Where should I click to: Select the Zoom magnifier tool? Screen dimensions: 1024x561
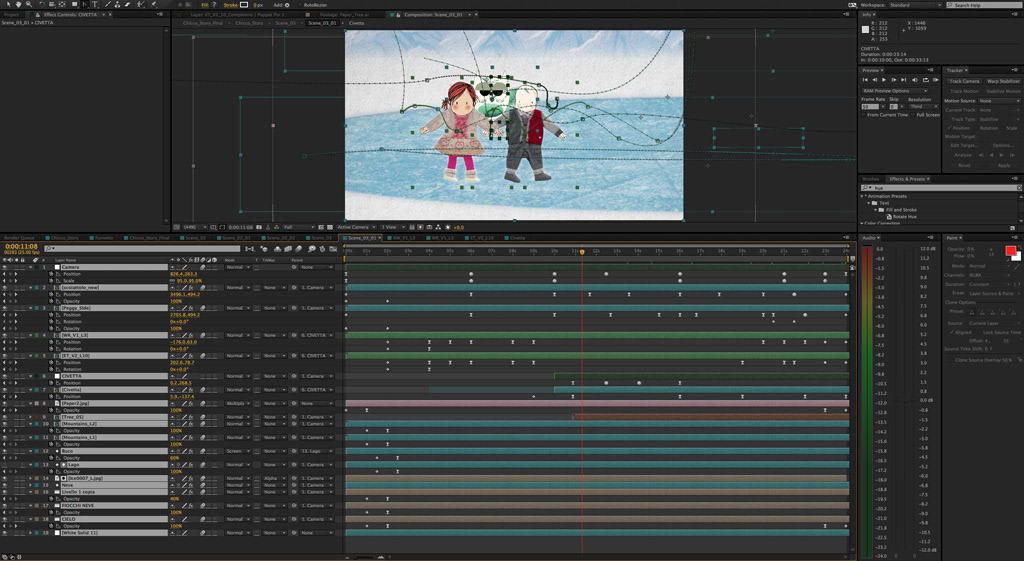point(29,4)
